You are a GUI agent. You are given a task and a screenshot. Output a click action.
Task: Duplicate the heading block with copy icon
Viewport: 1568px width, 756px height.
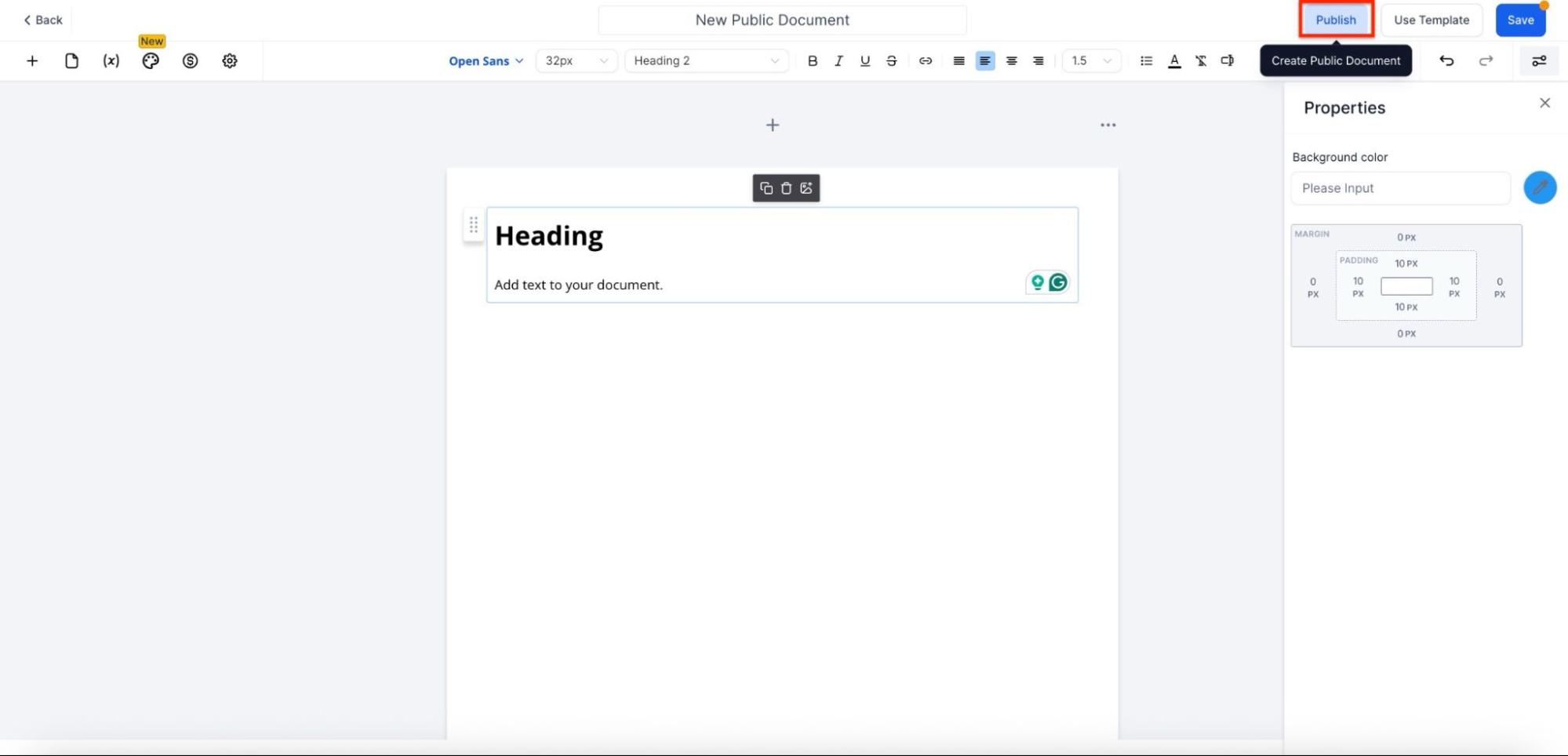766,188
